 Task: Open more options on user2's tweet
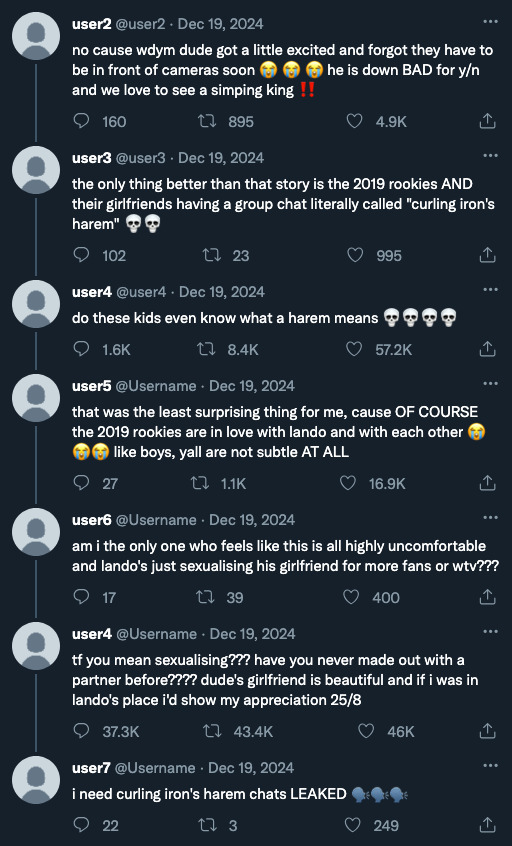(490, 22)
